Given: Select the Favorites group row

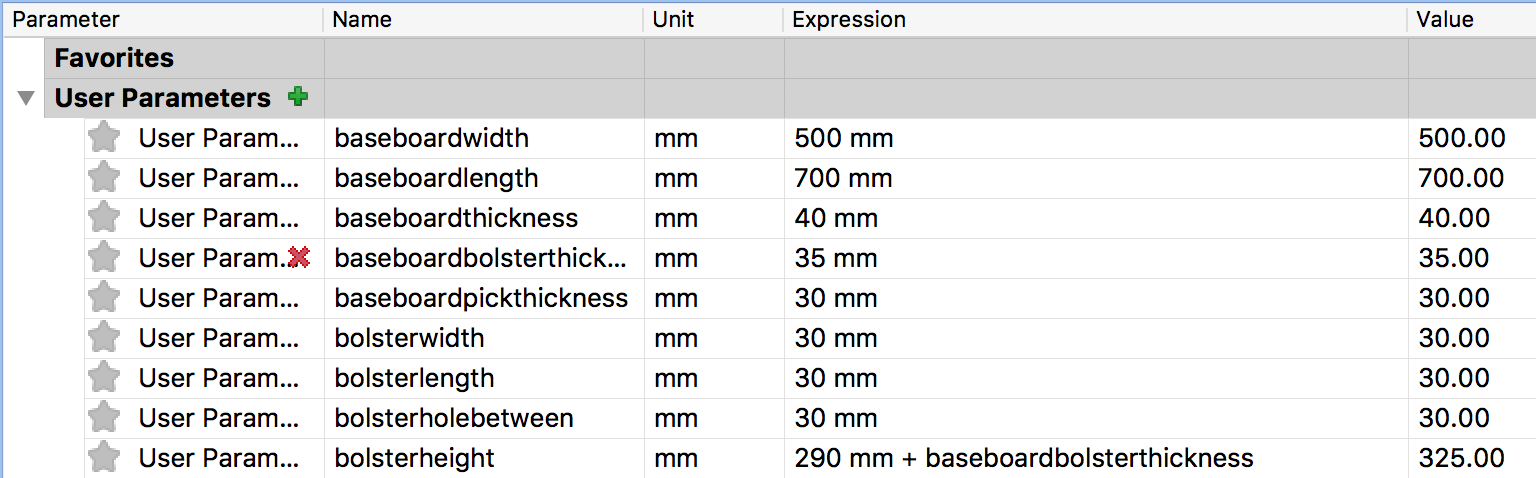Looking at the screenshot, I should click(790, 58).
